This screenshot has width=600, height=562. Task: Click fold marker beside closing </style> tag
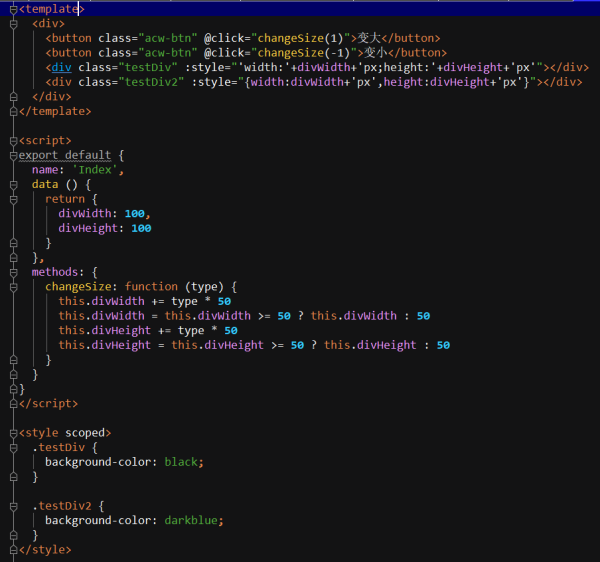pyautogui.click(x=13, y=550)
